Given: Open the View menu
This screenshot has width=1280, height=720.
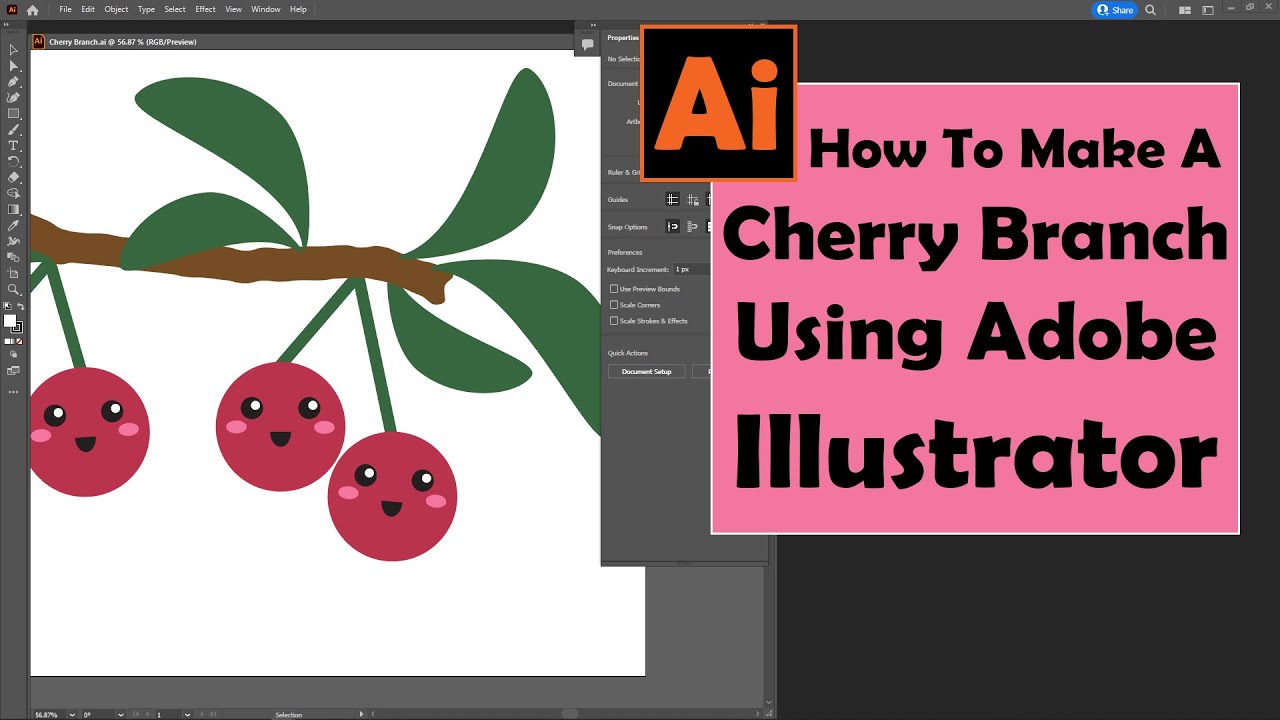Looking at the screenshot, I should (x=233, y=9).
